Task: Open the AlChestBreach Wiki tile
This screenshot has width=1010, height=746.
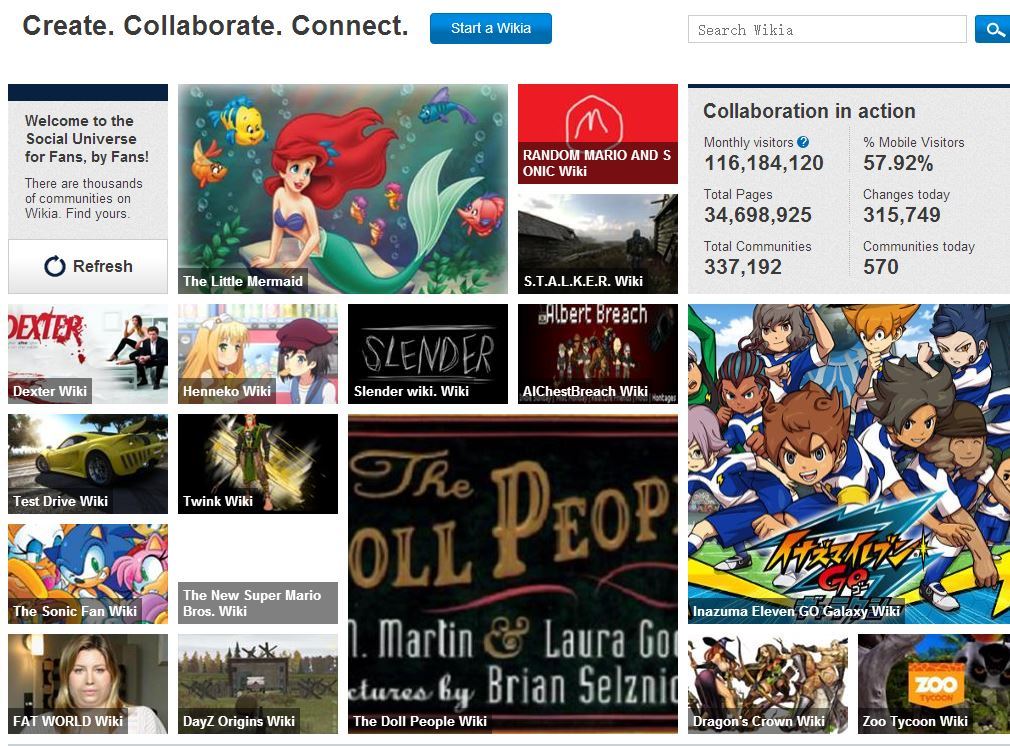Action: pyautogui.click(x=598, y=354)
